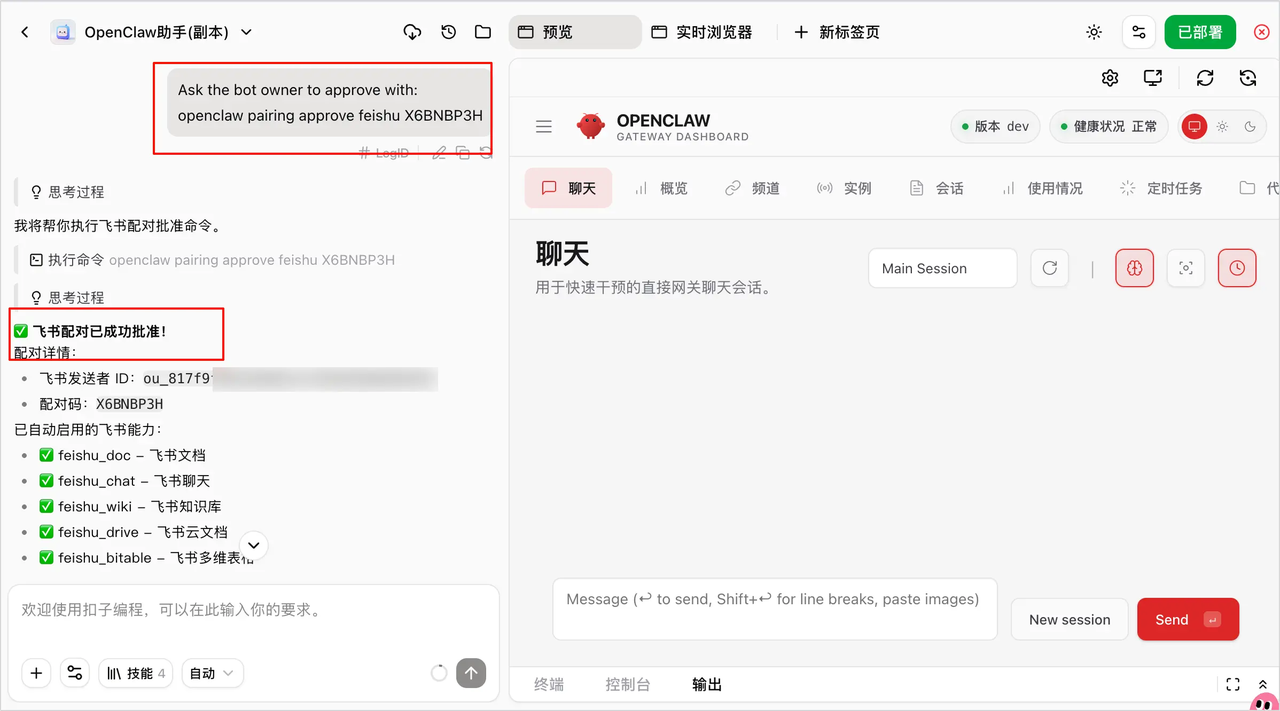This screenshot has height=711, width=1280.
Task: Open the top bar sliders settings button
Action: coord(1139,32)
